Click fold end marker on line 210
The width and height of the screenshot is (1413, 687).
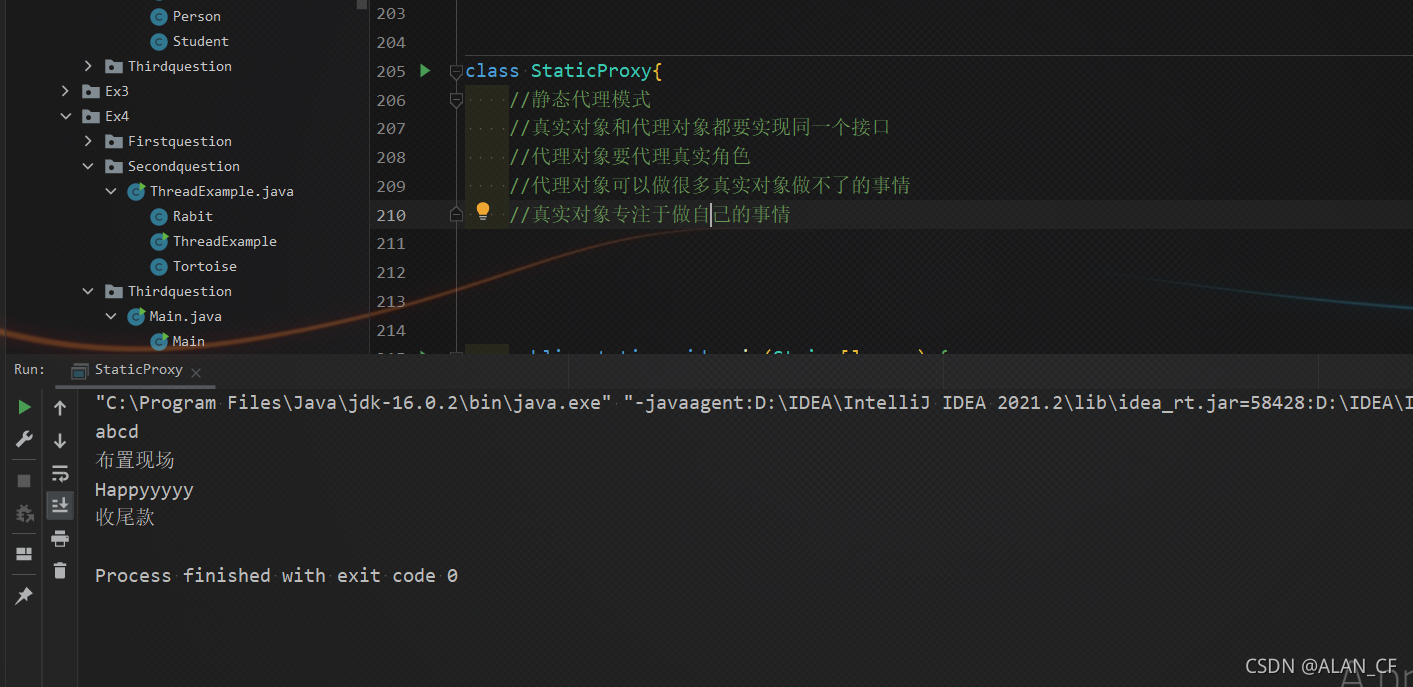(456, 214)
